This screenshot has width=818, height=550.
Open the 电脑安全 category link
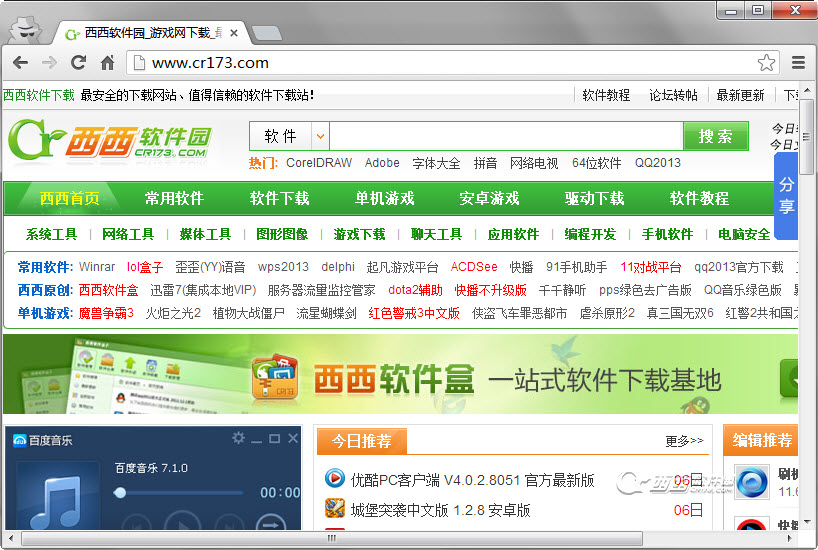[744, 234]
